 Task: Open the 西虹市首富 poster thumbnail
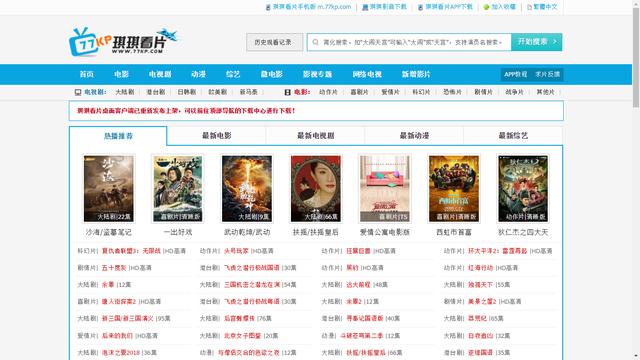[x=454, y=189]
